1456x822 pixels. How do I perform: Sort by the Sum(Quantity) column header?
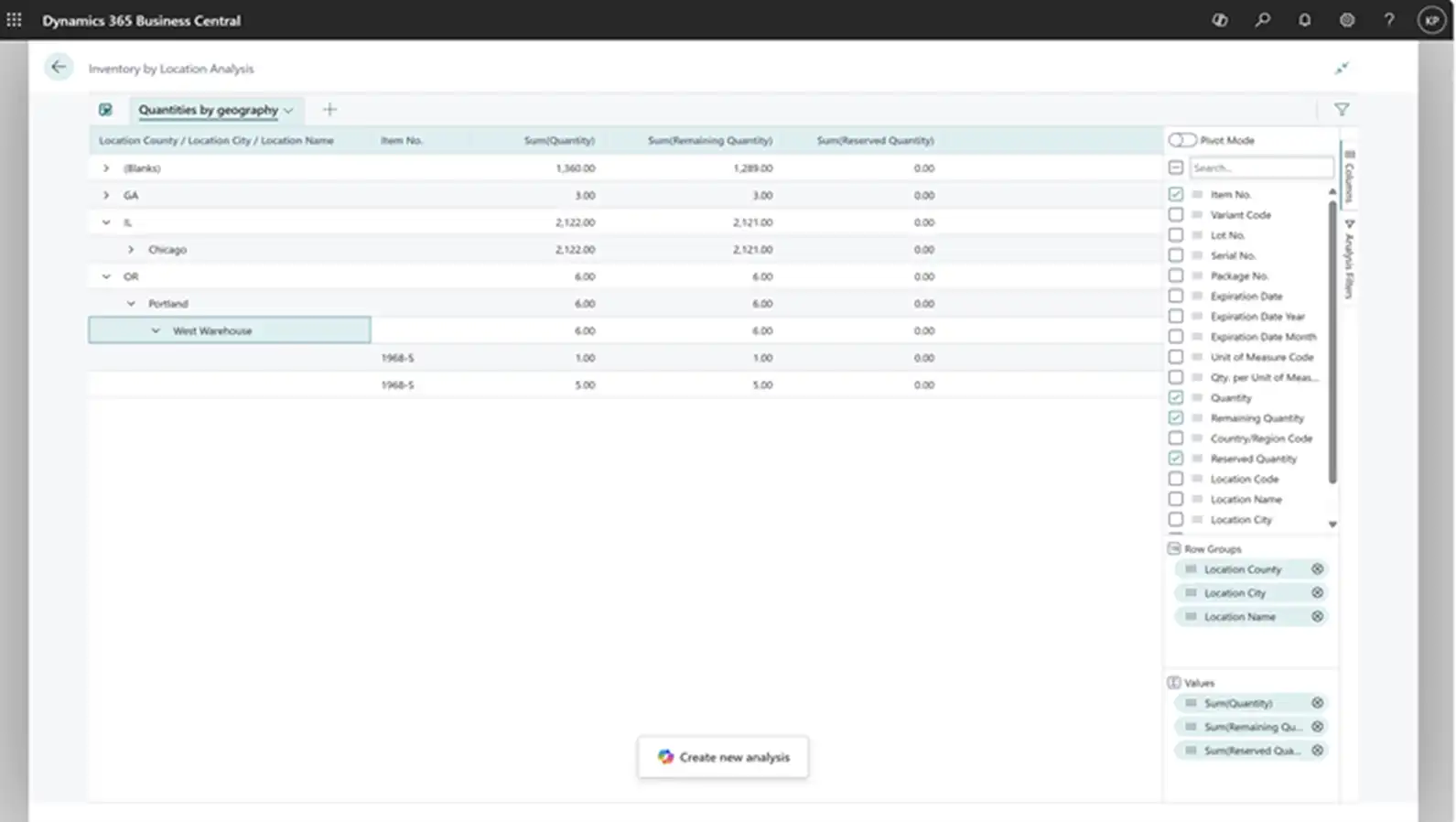pyautogui.click(x=558, y=140)
